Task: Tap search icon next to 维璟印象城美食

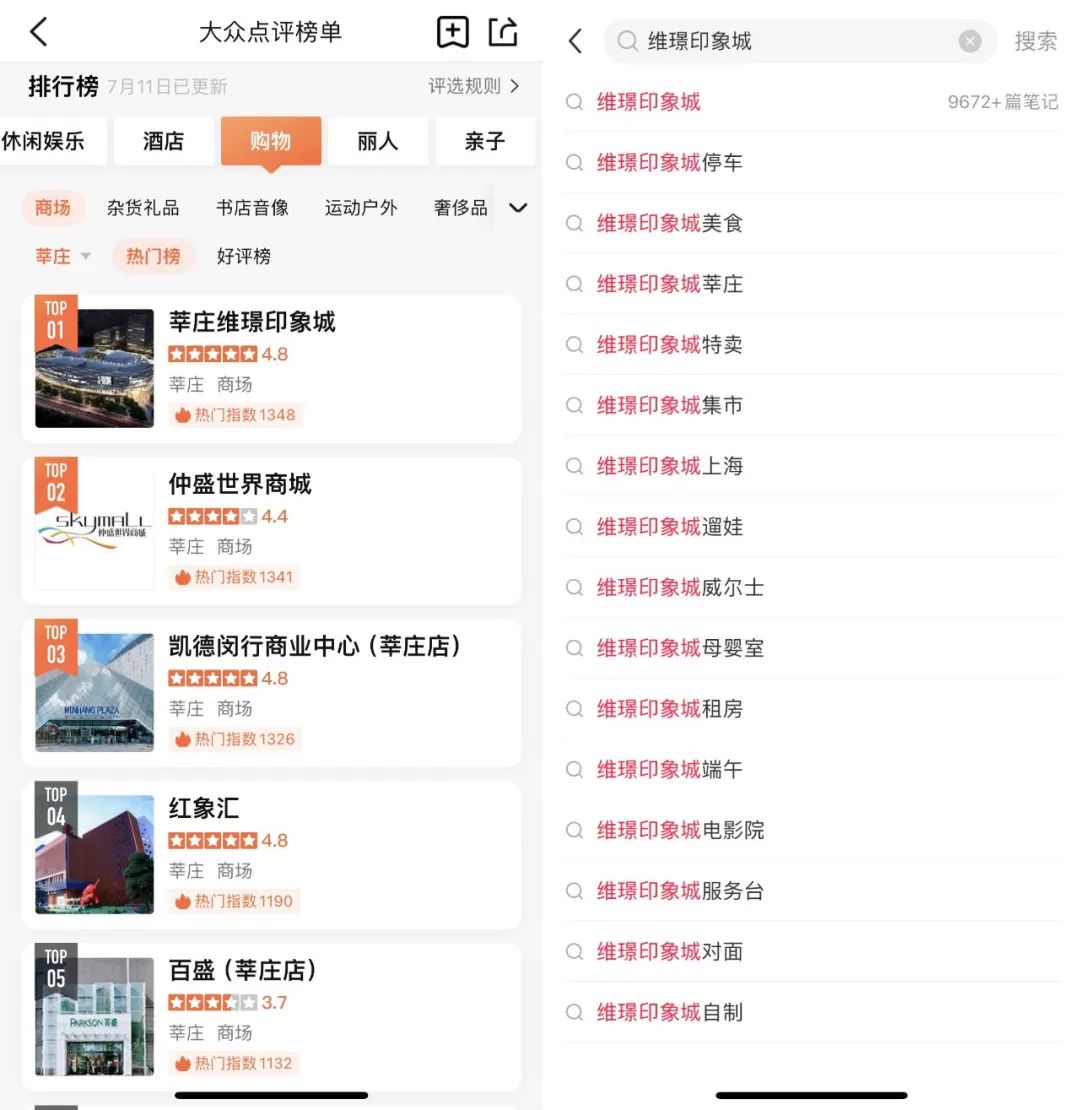Action: (575, 224)
